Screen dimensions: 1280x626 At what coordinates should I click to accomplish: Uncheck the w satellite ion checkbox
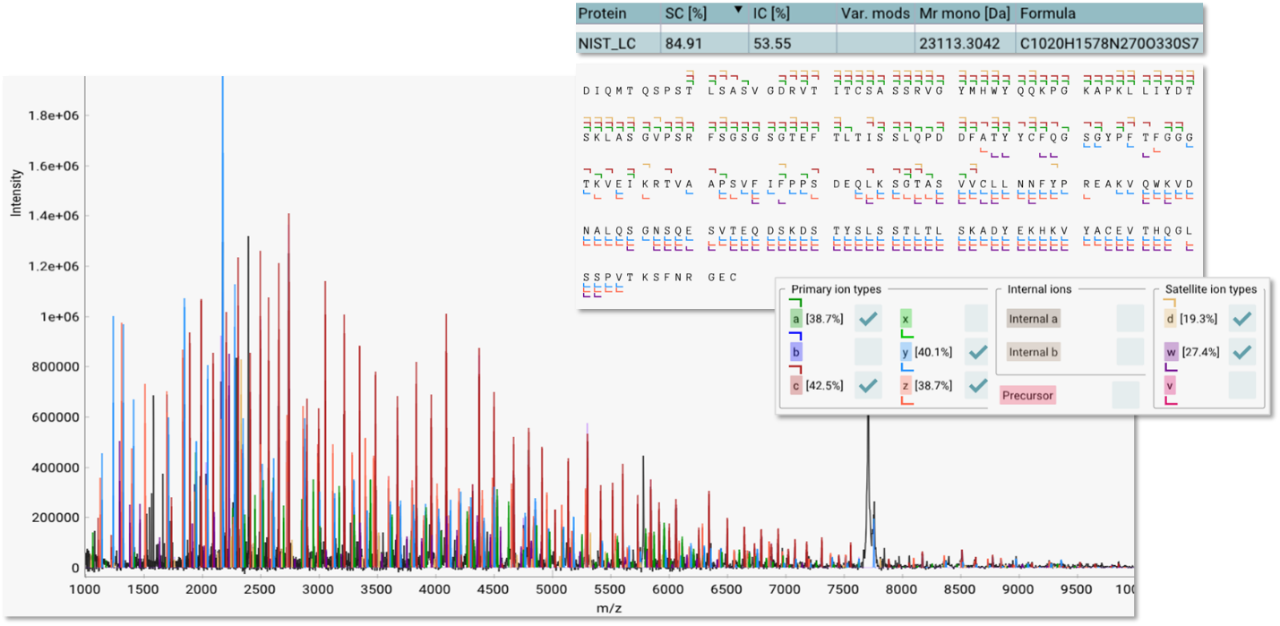[1242, 352]
